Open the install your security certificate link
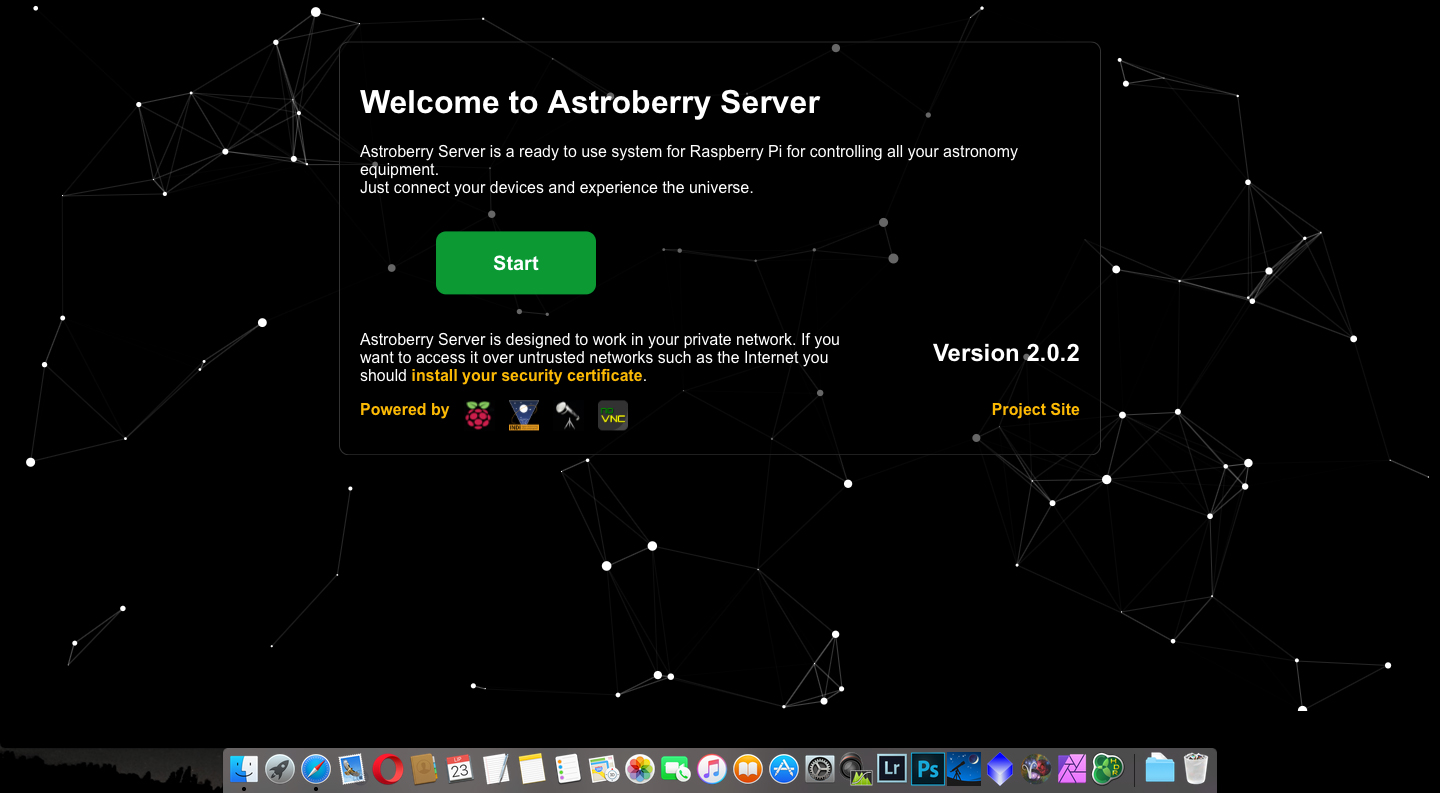Image resolution: width=1440 pixels, height=793 pixels. tap(527, 376)
